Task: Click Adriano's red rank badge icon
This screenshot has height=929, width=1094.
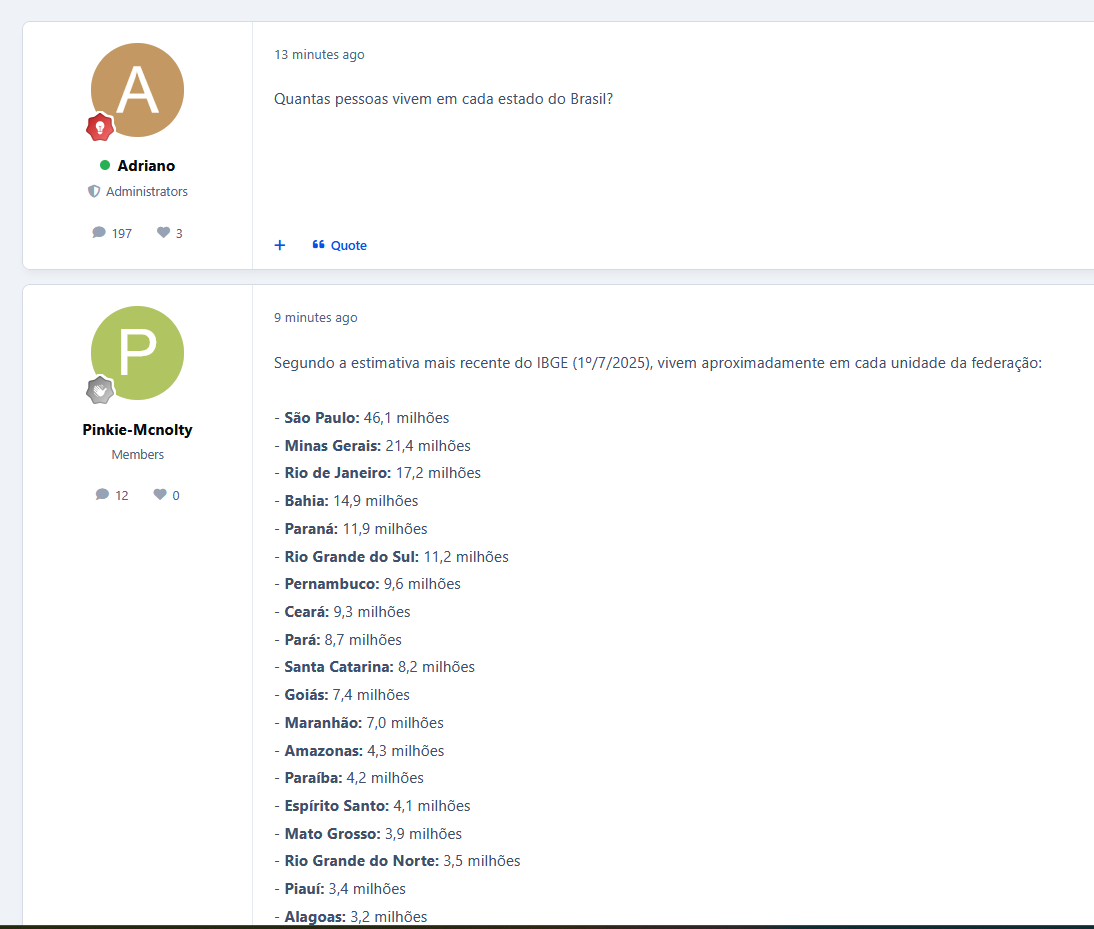Action: pos(100,127)
